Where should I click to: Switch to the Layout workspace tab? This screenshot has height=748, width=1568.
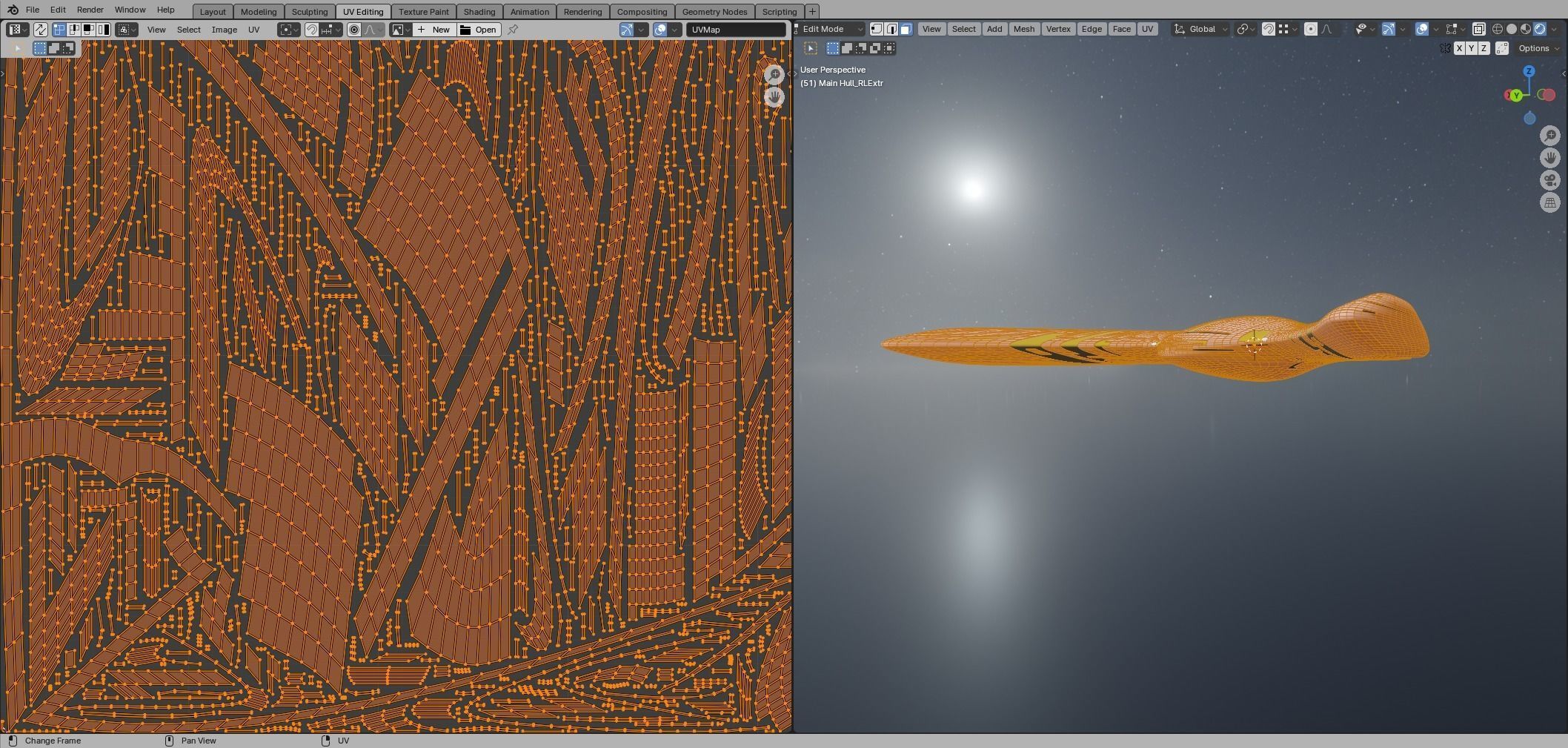(213, 12)
